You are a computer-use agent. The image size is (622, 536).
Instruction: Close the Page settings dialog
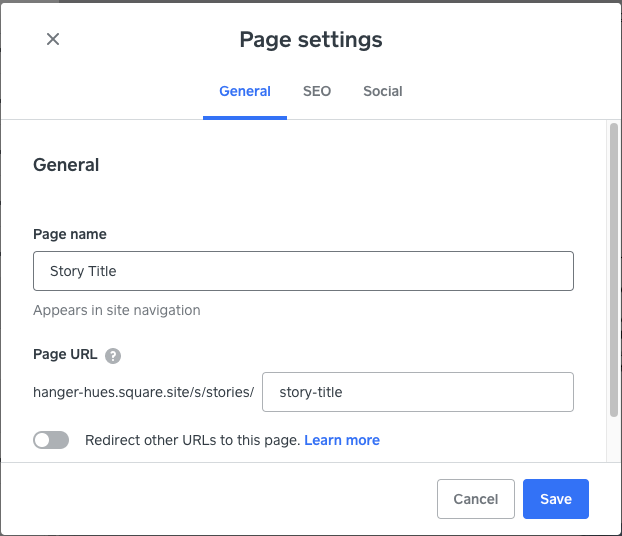pyautogui.click(x=53, y=39)
